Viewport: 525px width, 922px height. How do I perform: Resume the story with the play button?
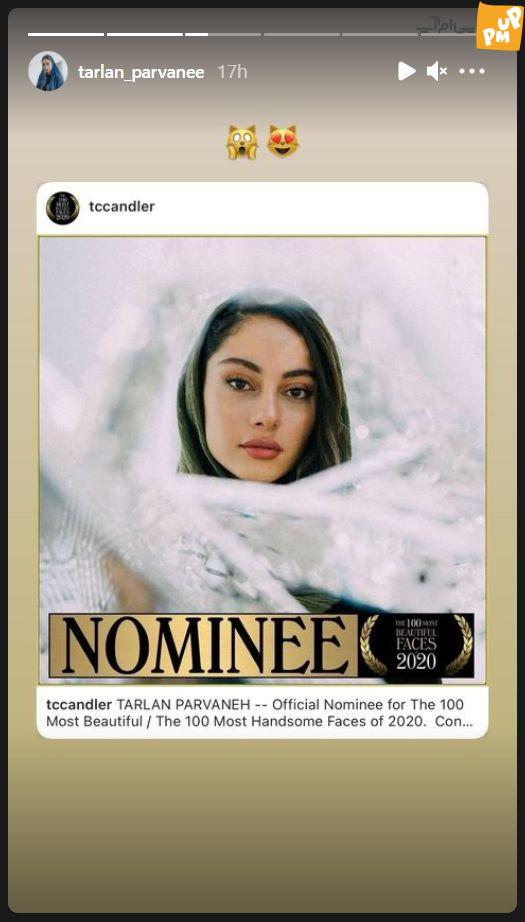click(406, 72)
